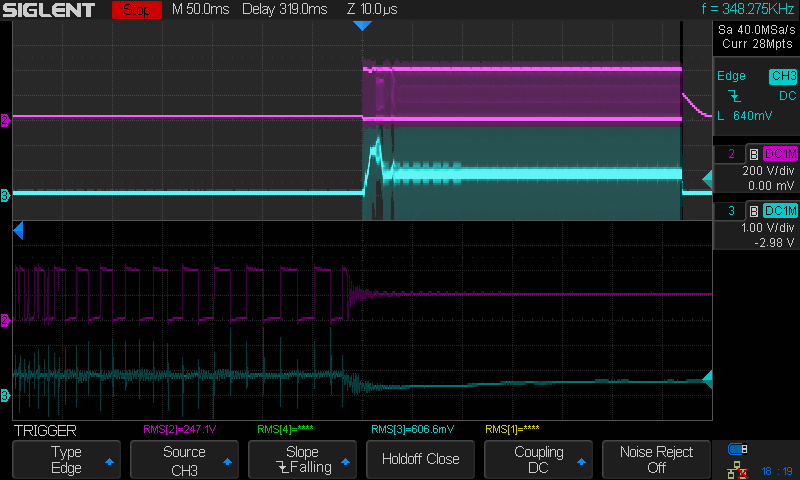Click the blue arrow on Coupling DC button
Screen dimensions: 800x480
[581, 462]
